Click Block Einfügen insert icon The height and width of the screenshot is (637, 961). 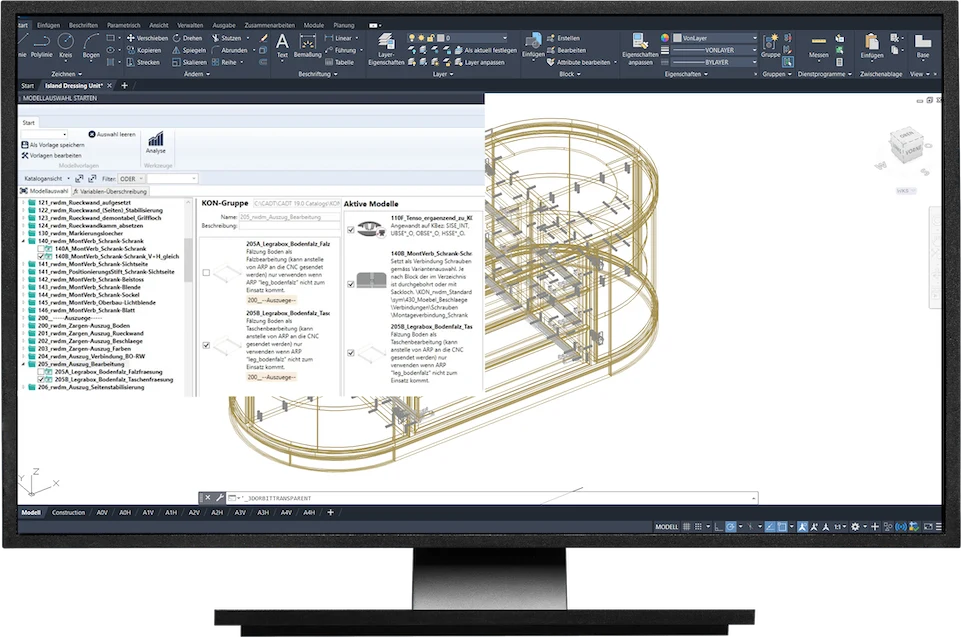533,46
